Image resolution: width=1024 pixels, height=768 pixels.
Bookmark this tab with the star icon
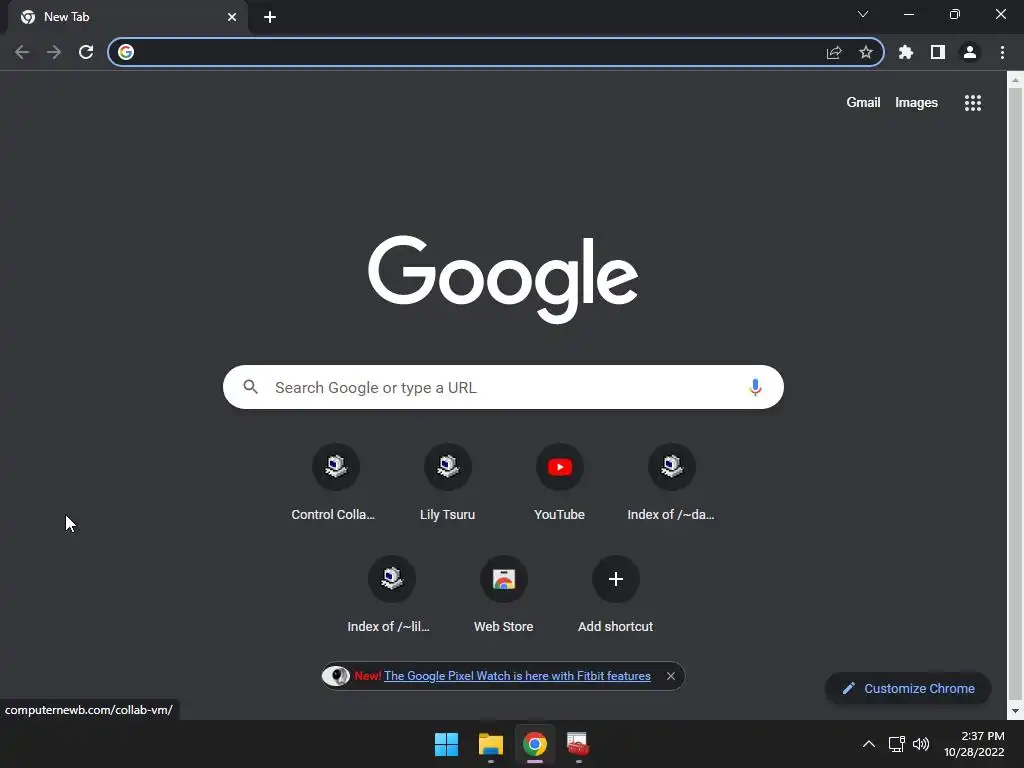click(866, 52)
